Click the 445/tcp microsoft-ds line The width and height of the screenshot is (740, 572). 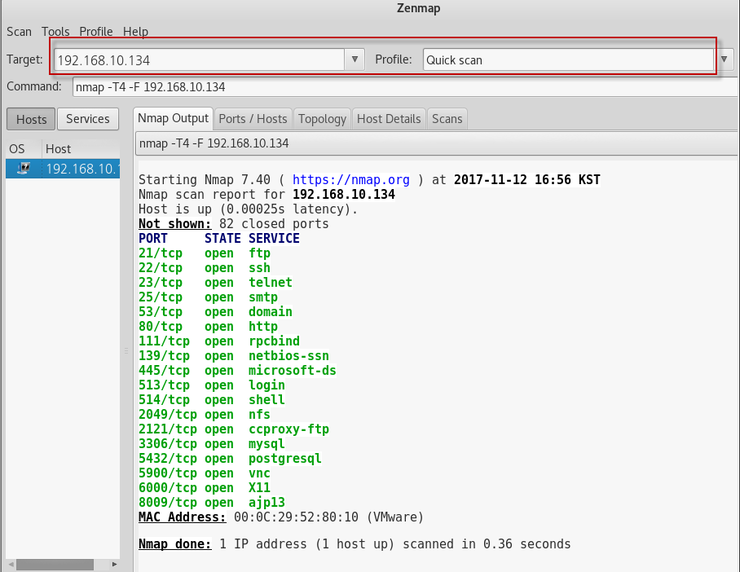pyautogui.click(x=237, y=370)
